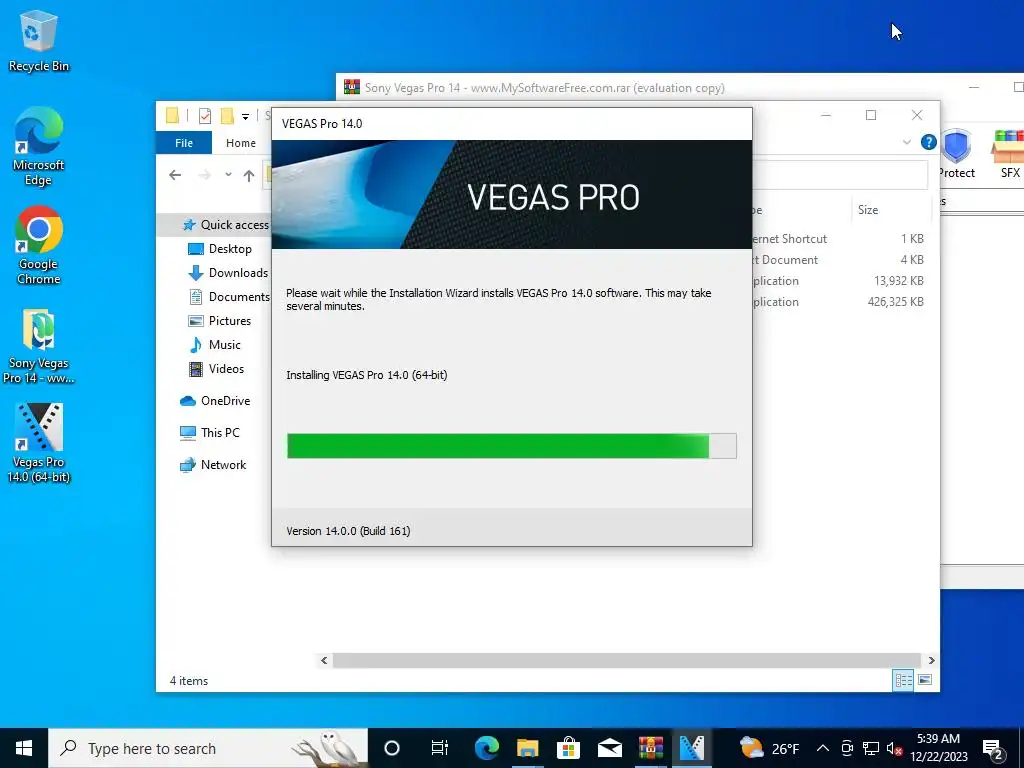This screenshot has height=768, width=1024.
Task: Click the Version 14.0.0 (Build 161) text
Action: point(348,531)
